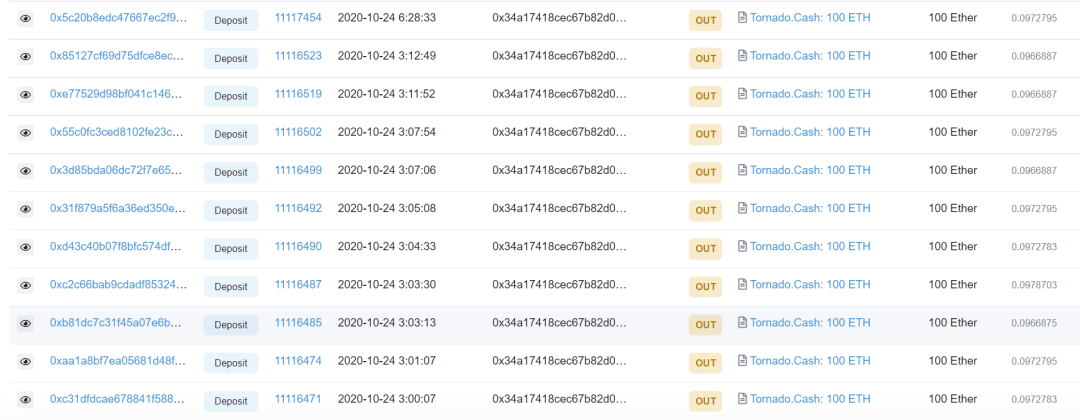Click contract document icon in block 11116485 row

(742, 323)
